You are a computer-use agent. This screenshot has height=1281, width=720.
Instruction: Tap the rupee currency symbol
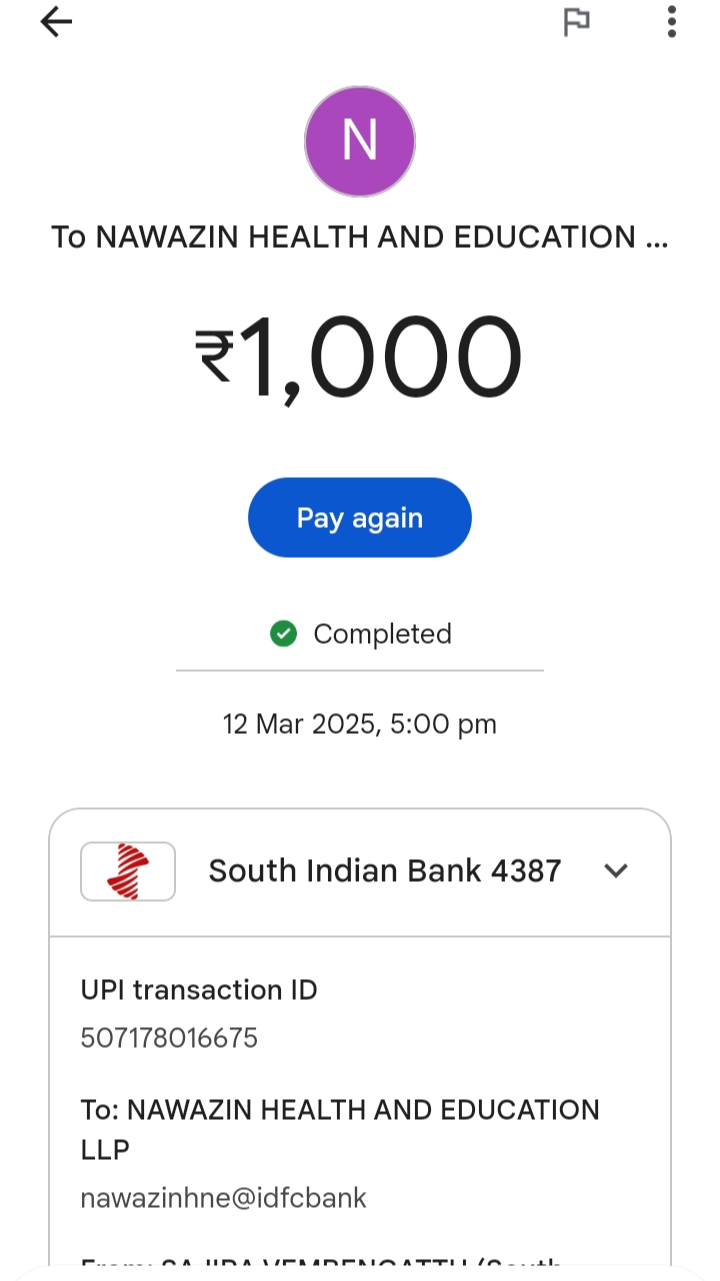pos(215,356)
